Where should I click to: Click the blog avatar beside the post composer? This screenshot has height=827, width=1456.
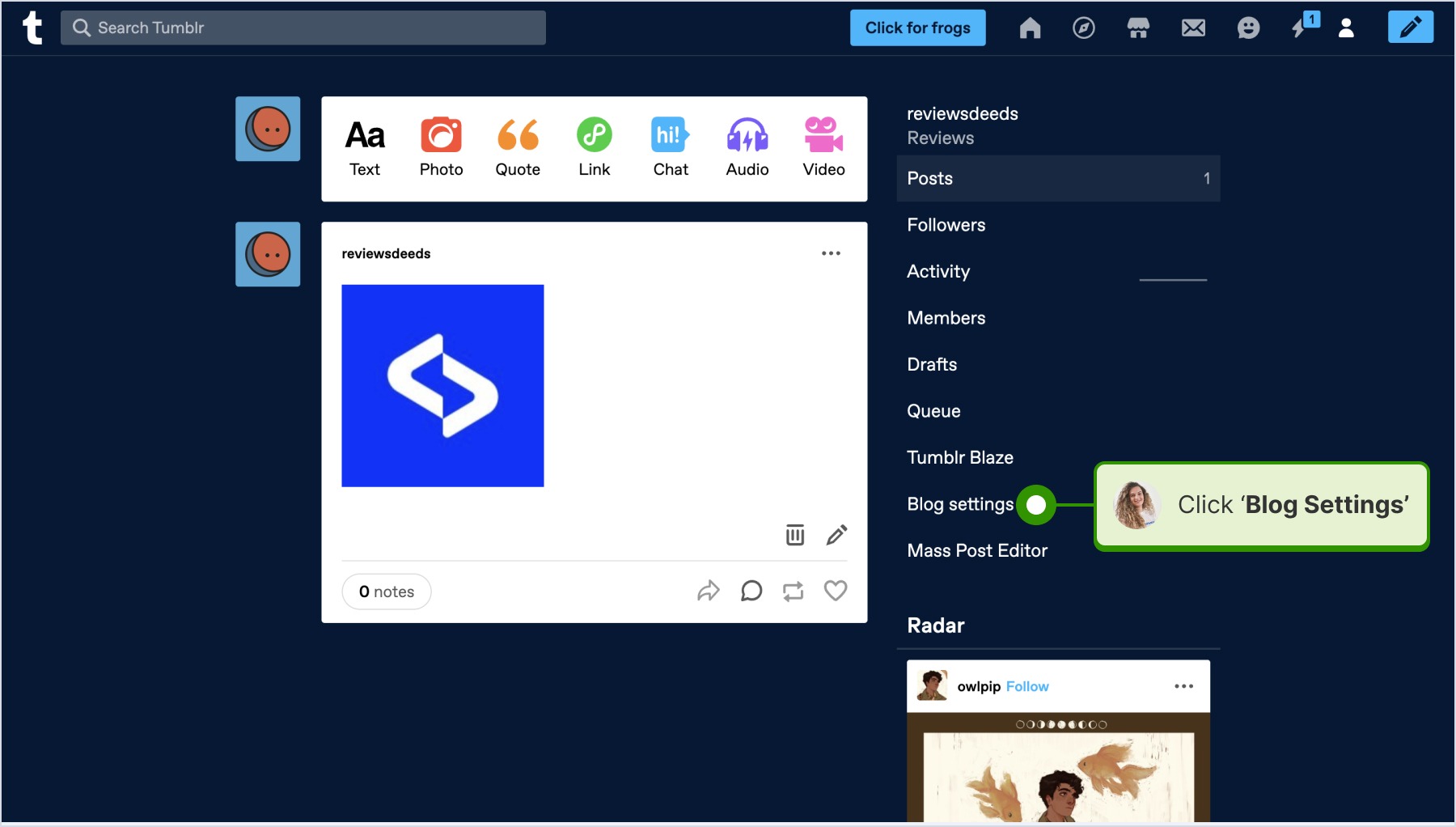click(268, 129)
